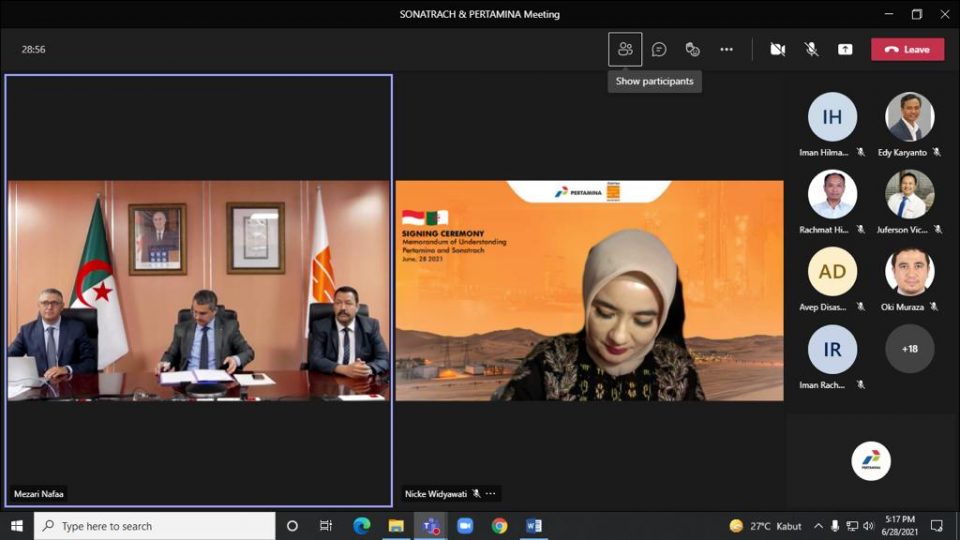
Task: Select Edy Karyanto participant photo
Action: coord(910,116)
